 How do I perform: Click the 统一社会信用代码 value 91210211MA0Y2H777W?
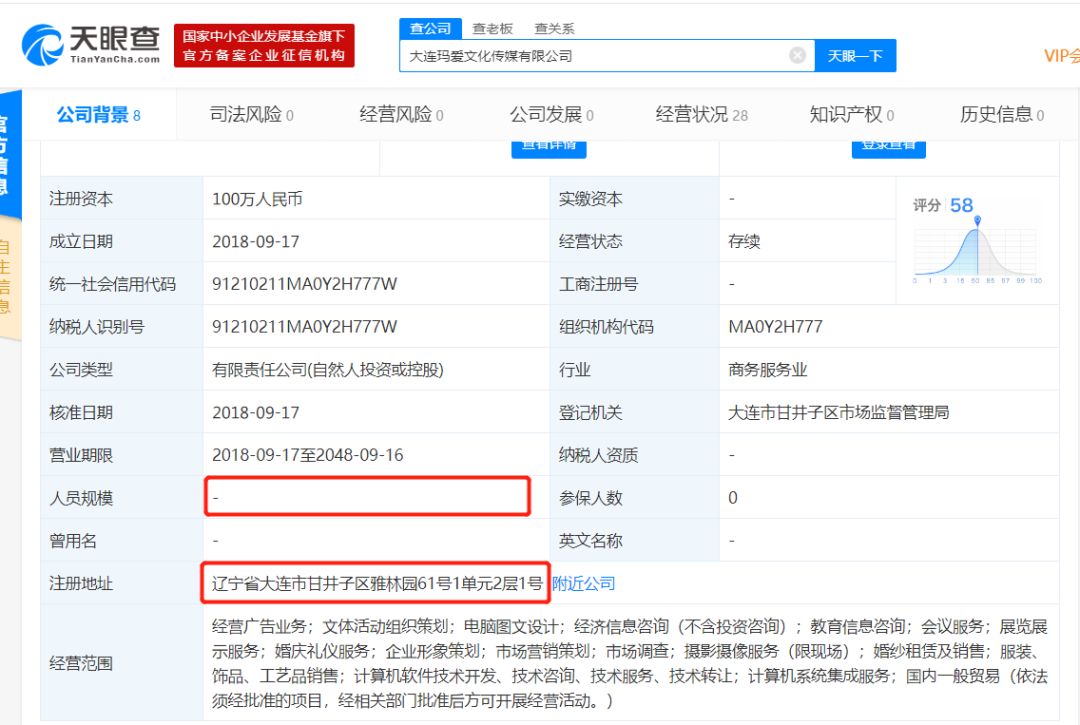[304, 284]
